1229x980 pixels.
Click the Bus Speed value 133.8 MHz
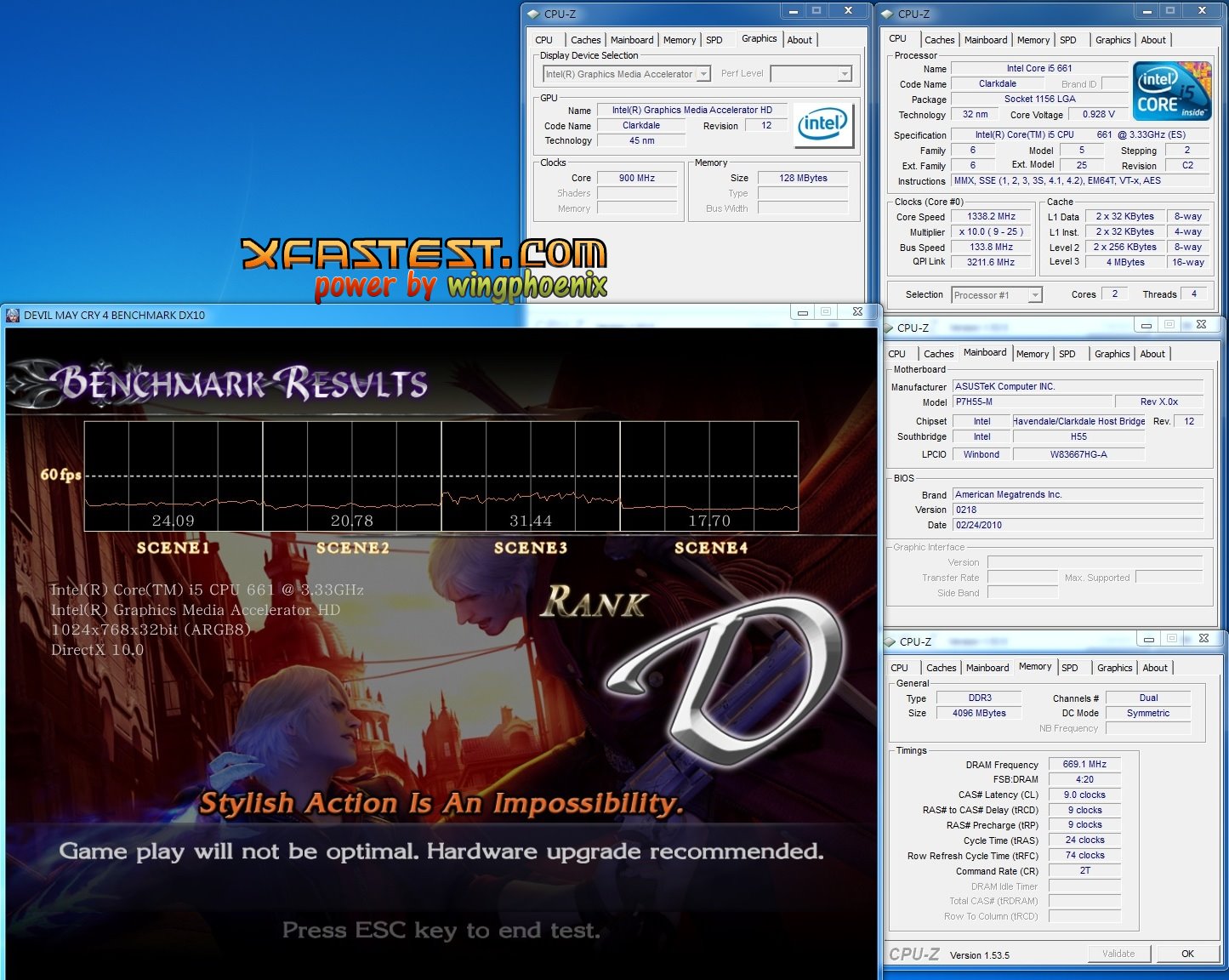point(992,248)
